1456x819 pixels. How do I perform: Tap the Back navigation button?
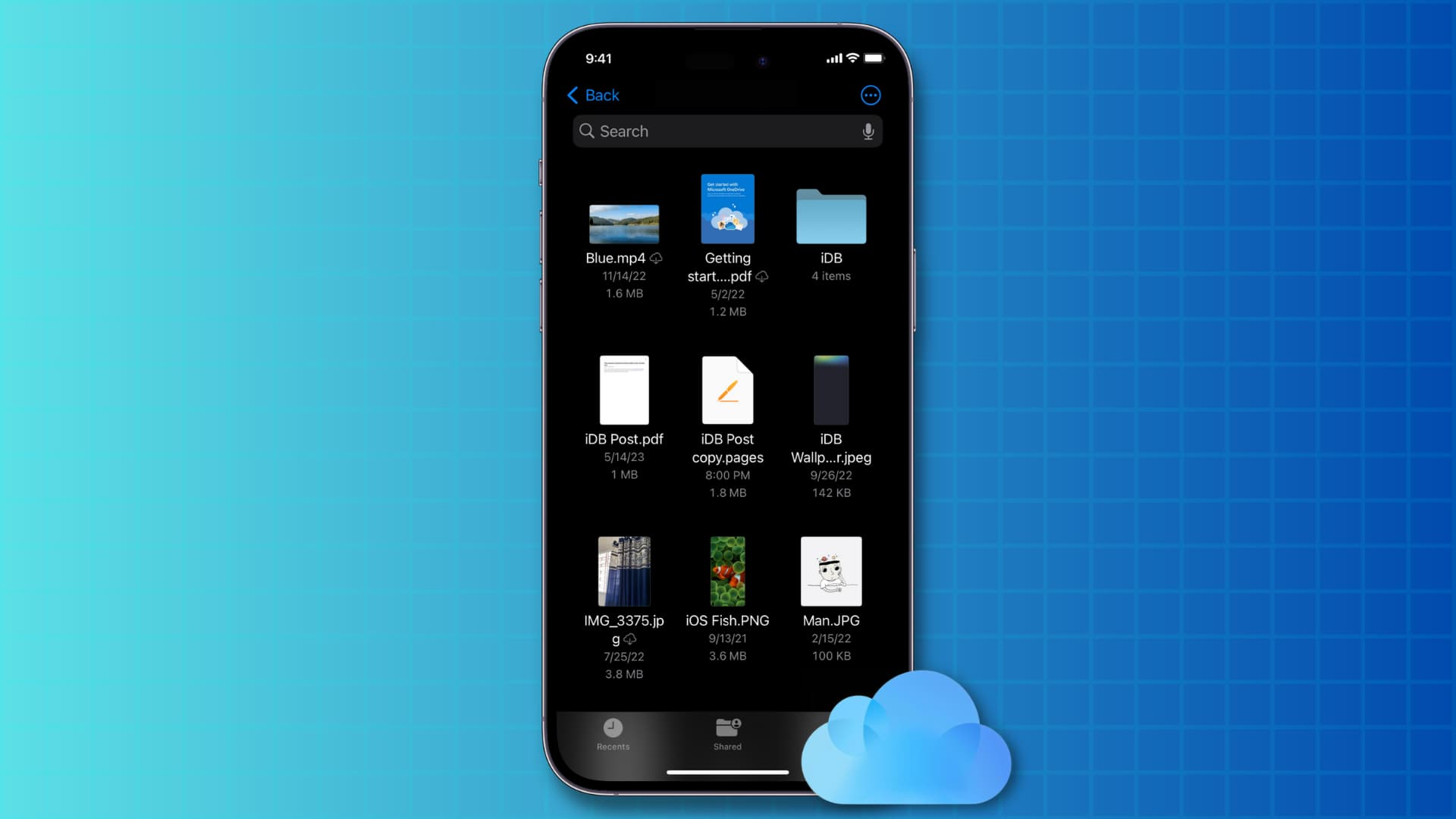pyautogui.click(x=589, y=95)
